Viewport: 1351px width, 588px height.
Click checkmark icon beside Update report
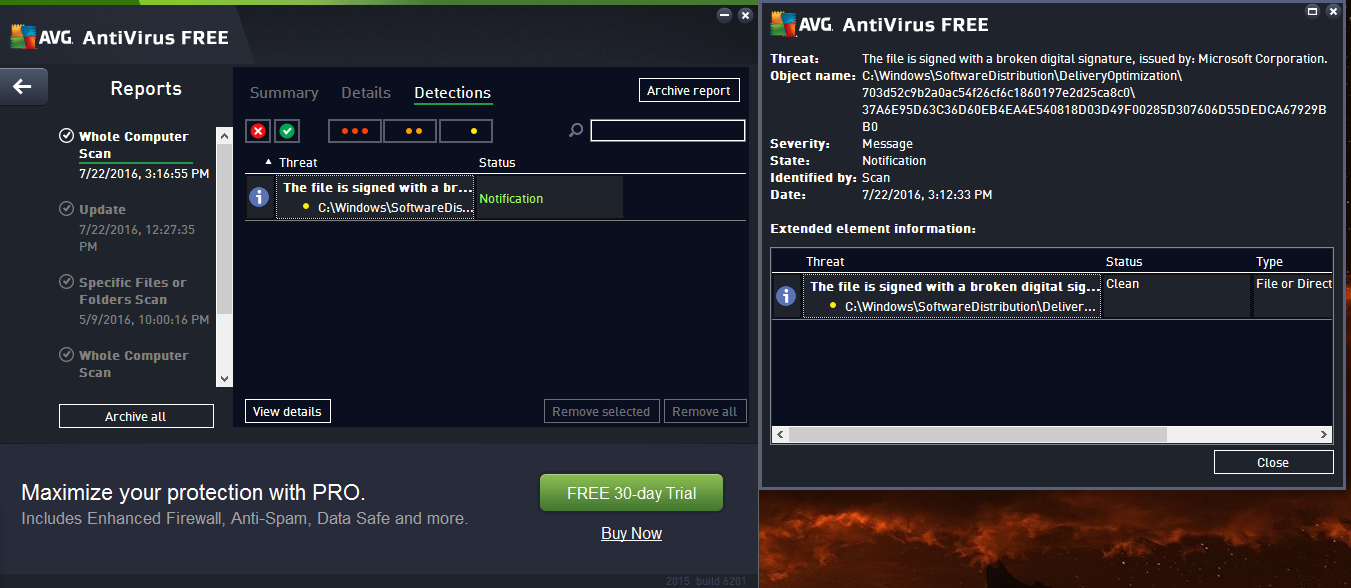coord(67,209)
